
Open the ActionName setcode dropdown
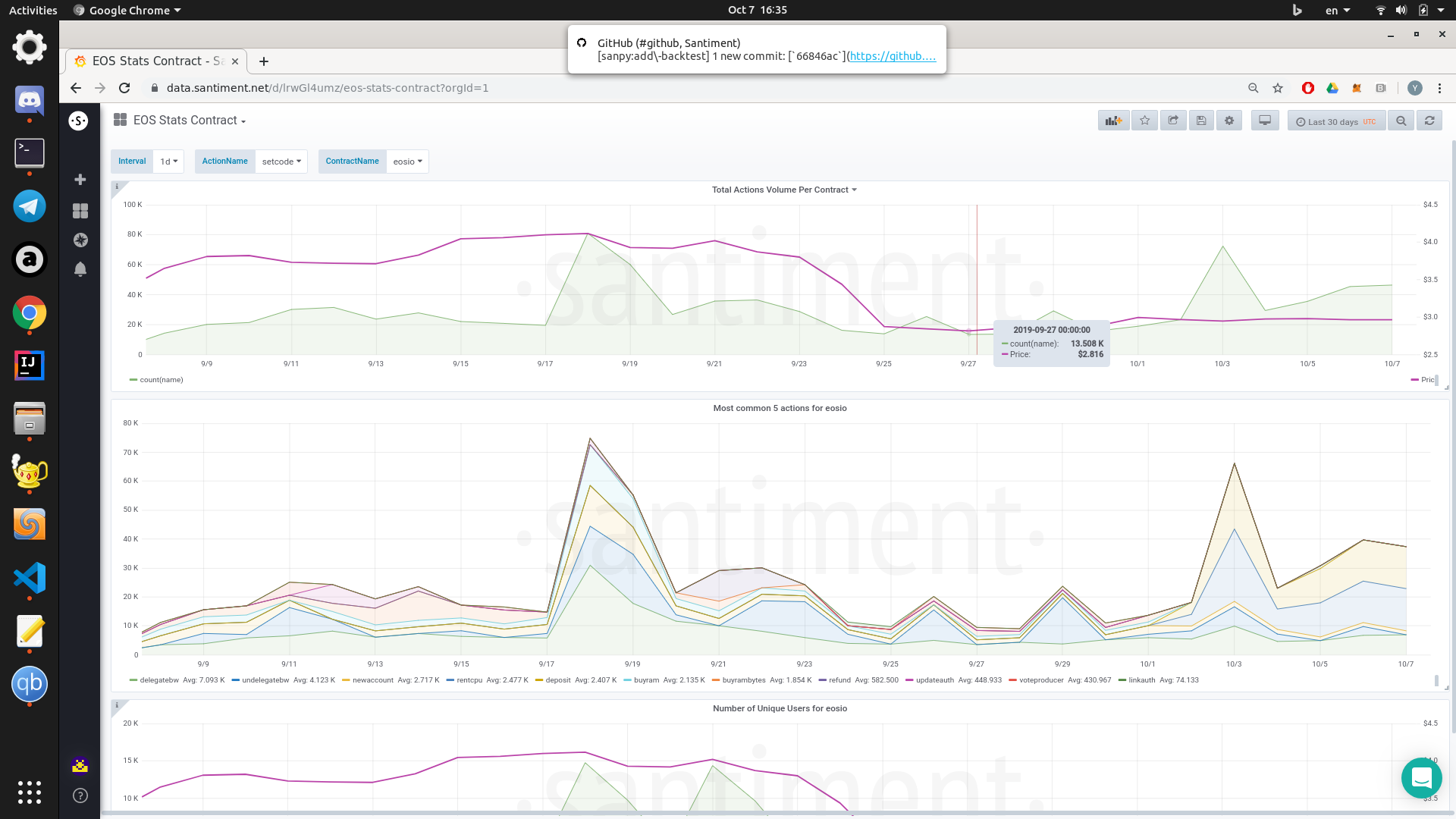click(281, 162)
